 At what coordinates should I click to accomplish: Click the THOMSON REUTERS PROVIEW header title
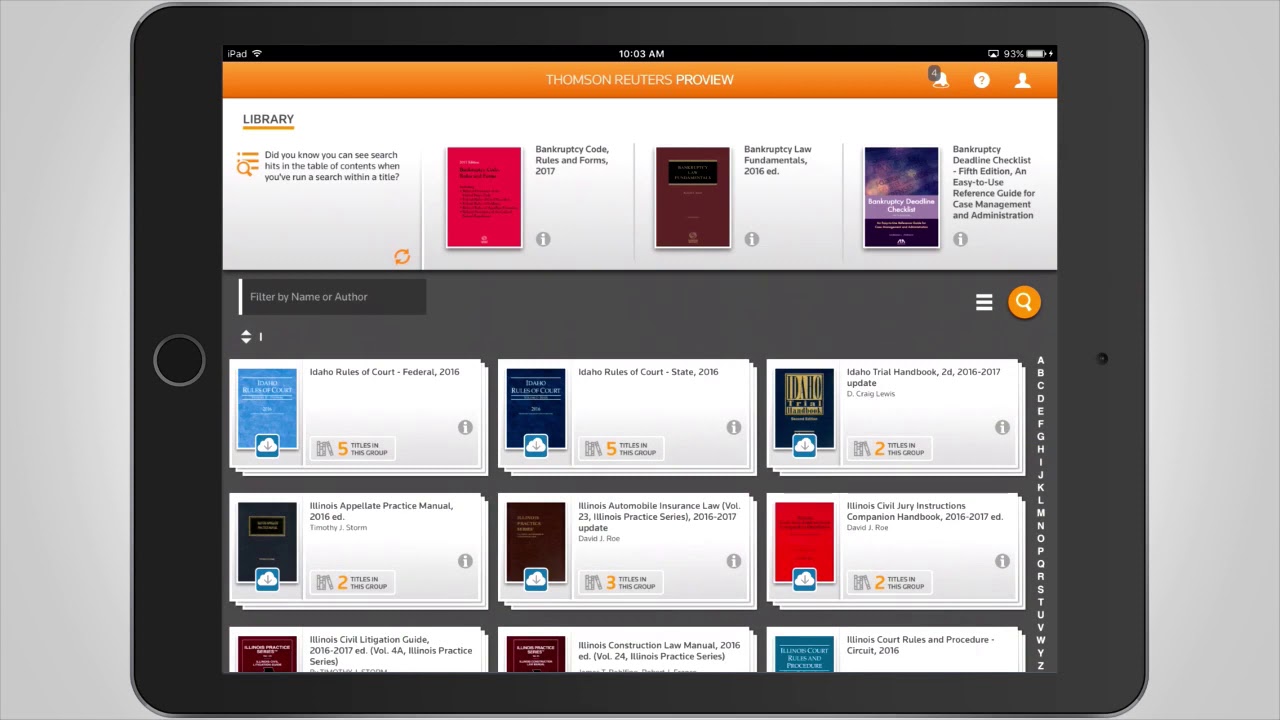point(640,80)
